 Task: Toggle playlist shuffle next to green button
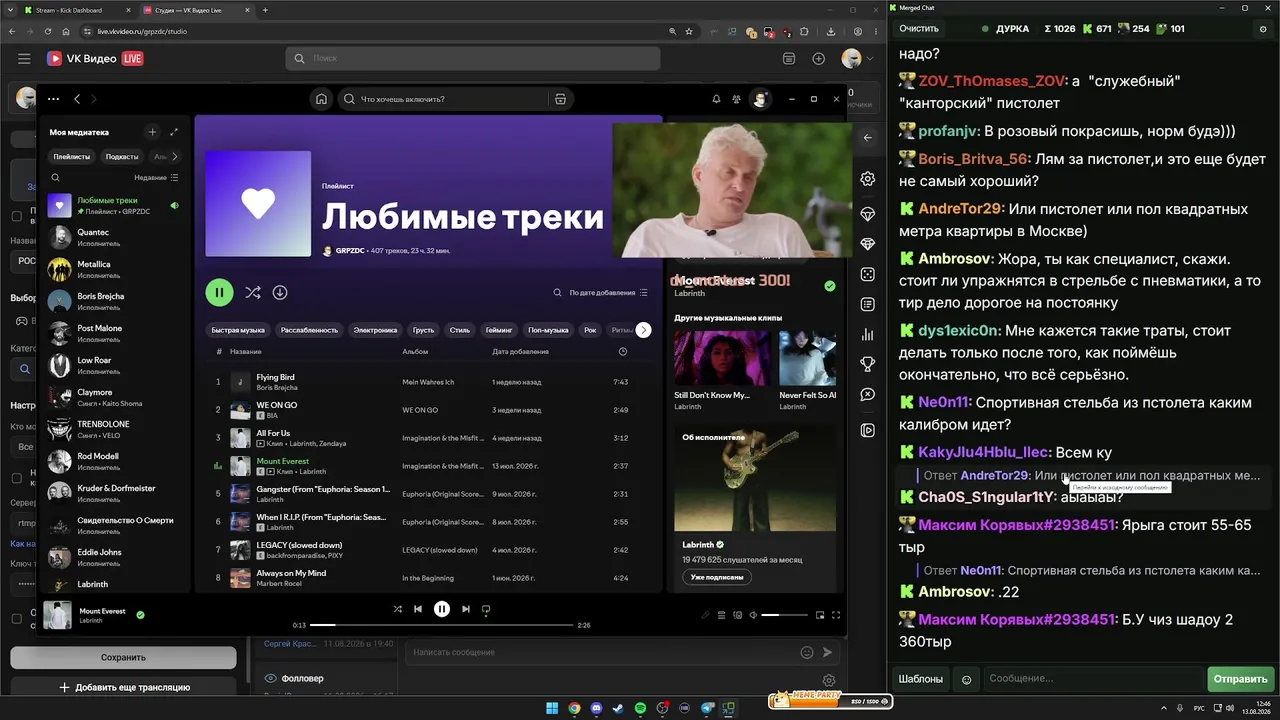point(252,293)
